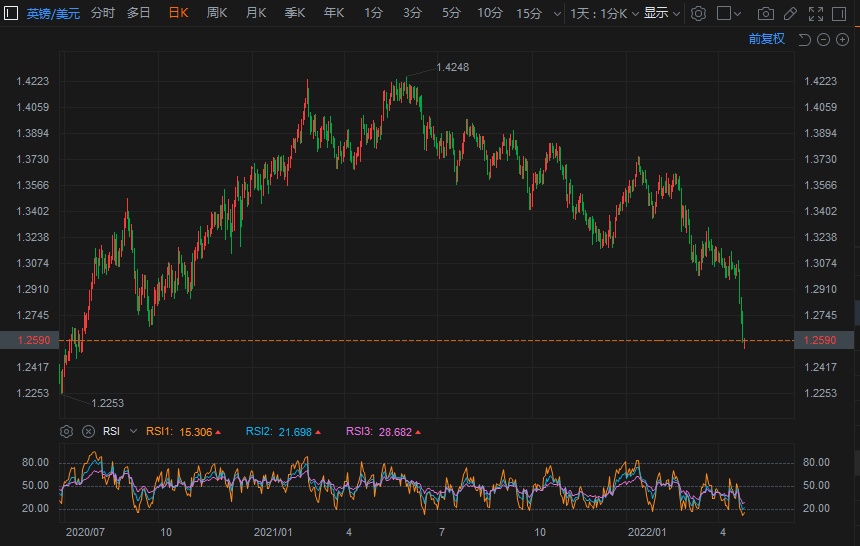Open chart settings gear in top toolbar
Image resolution: width=860 pixels, height=546 pixels.
coord(699,13)
